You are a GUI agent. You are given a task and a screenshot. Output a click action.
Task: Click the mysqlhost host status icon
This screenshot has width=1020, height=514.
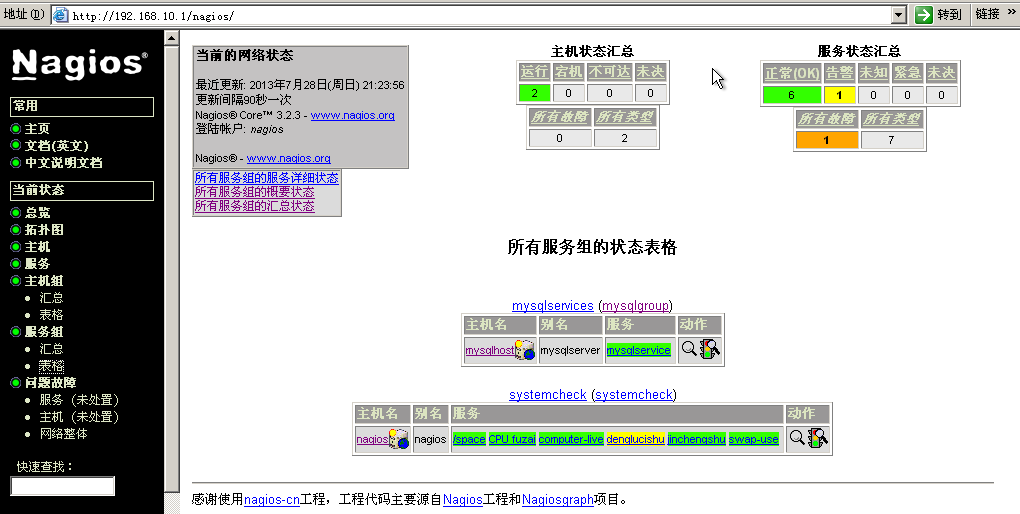[x=525, y=350]
